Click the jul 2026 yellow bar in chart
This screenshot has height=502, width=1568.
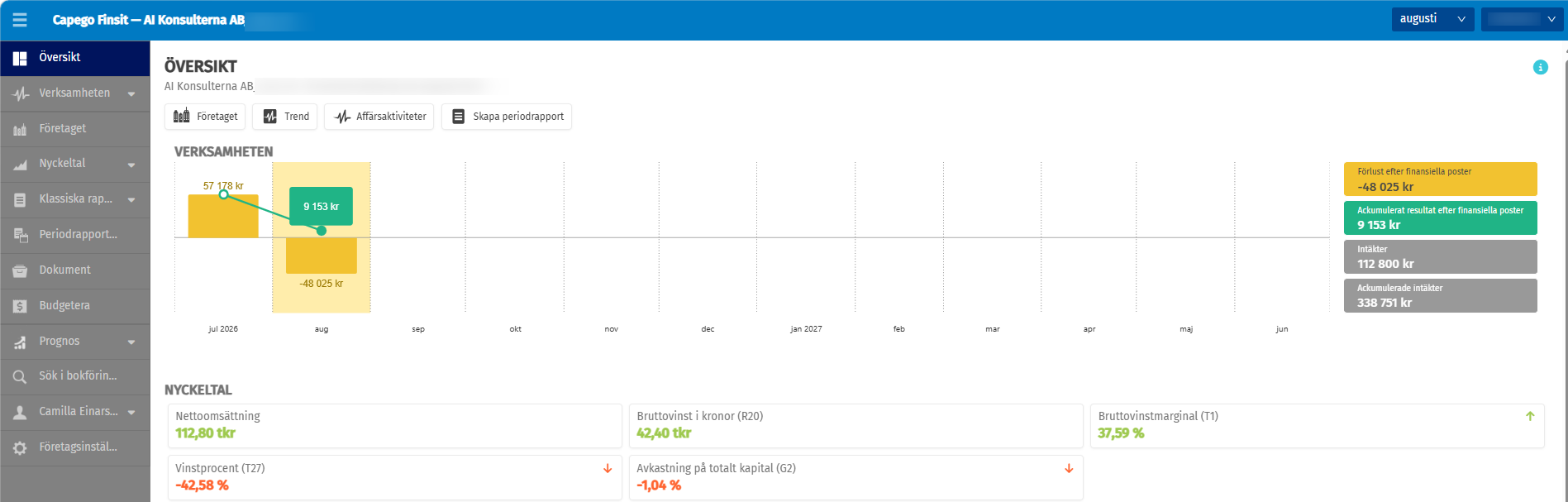click(x=223, y=217)
